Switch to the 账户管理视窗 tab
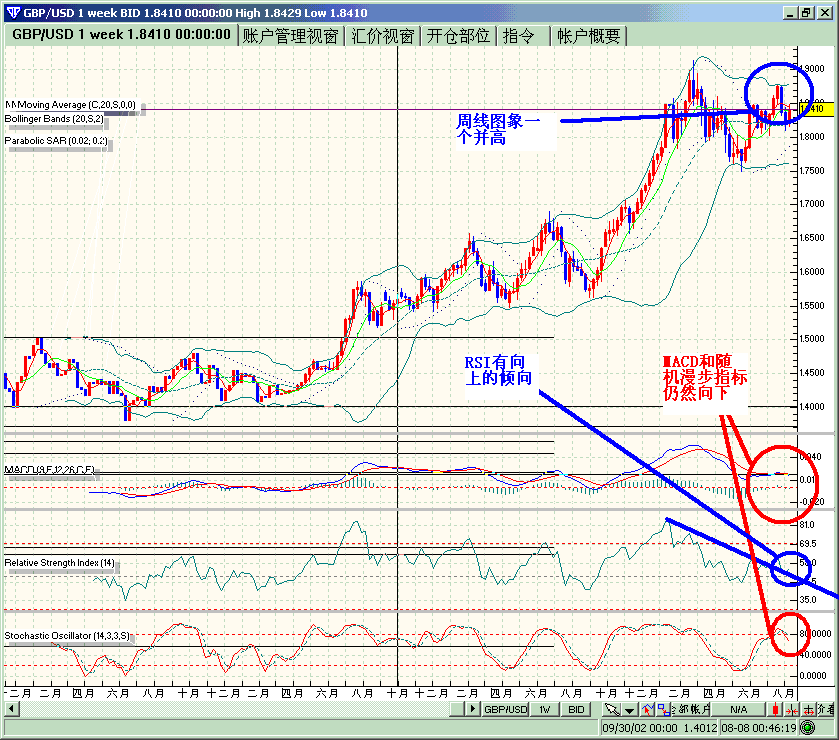 pyautogui.click(x=291, y=36)
